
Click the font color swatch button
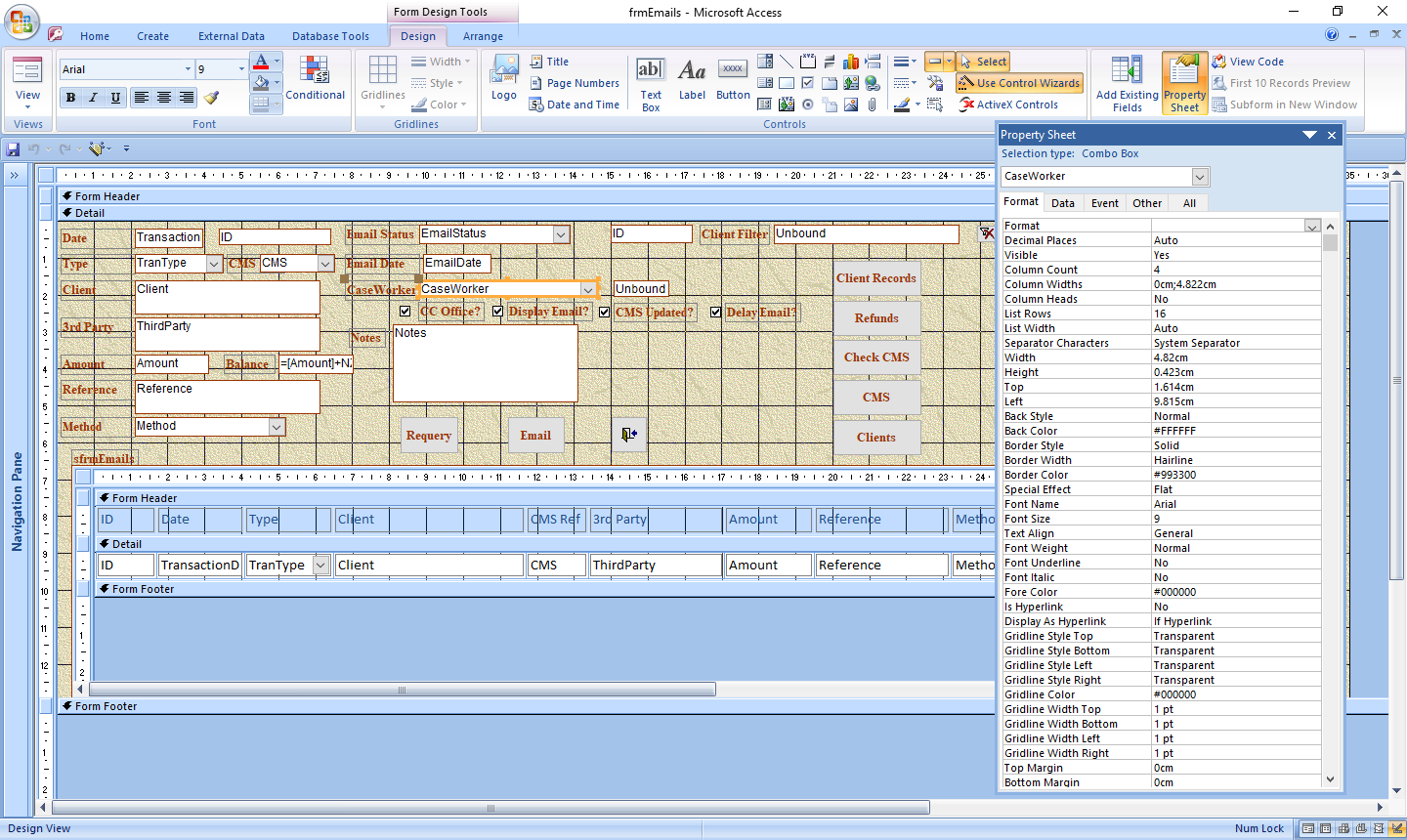[260, 62]
